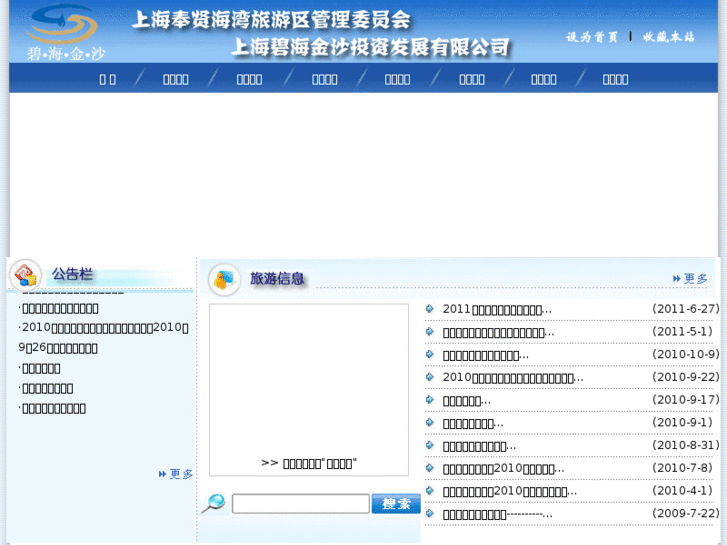
Task: Open the news headline starting with 2010 dated 2010-9-22
Action: coord(513,378)
